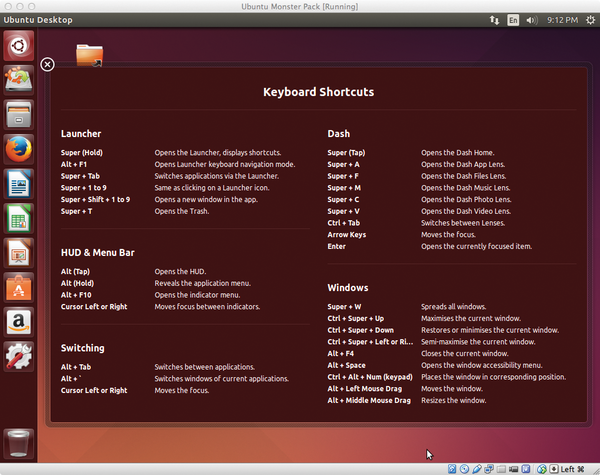Open the sound volume indicator
Viewport: 600px width, 475px height.
click(x=532, y=20)
